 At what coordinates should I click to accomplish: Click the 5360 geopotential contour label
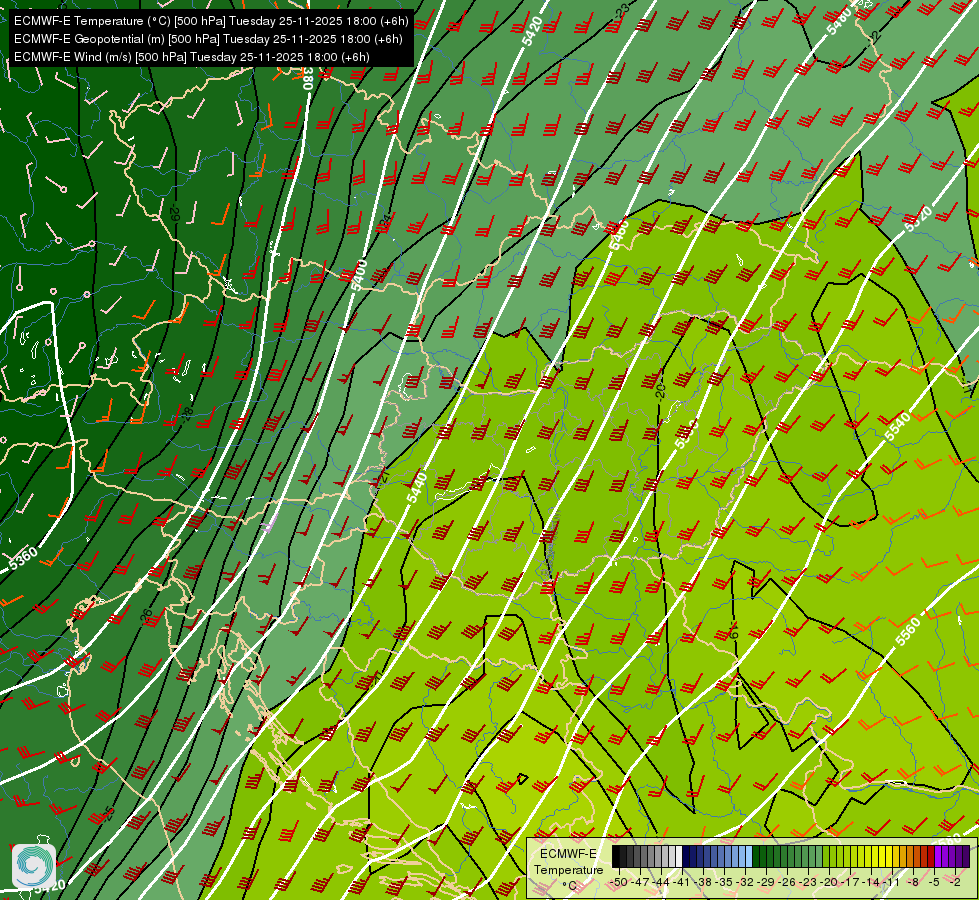tap(23, 558)
